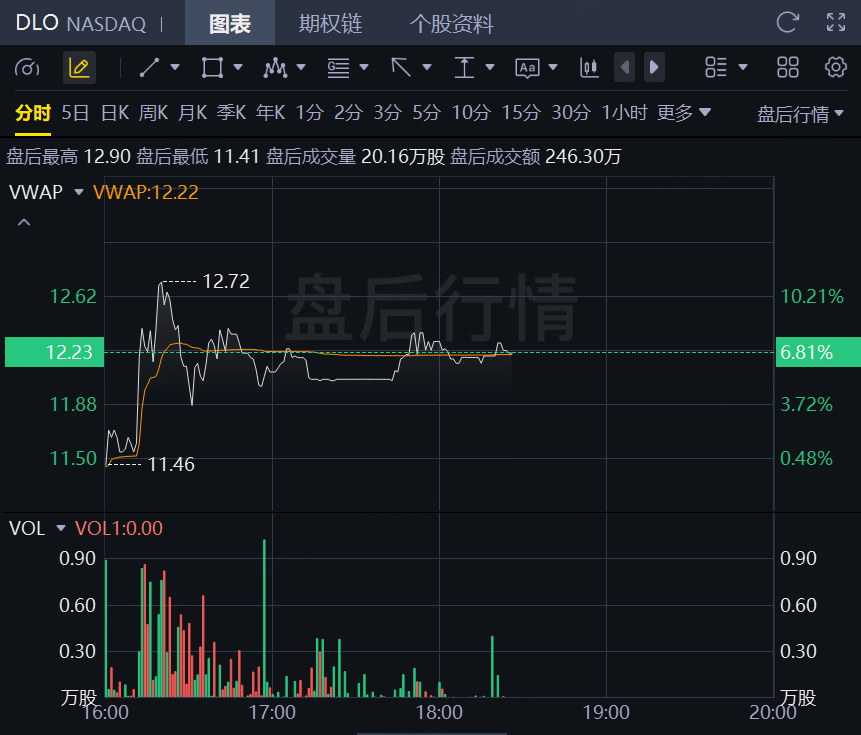Switch to 图表 tab
861x735 pixels.
pos(230,23)
